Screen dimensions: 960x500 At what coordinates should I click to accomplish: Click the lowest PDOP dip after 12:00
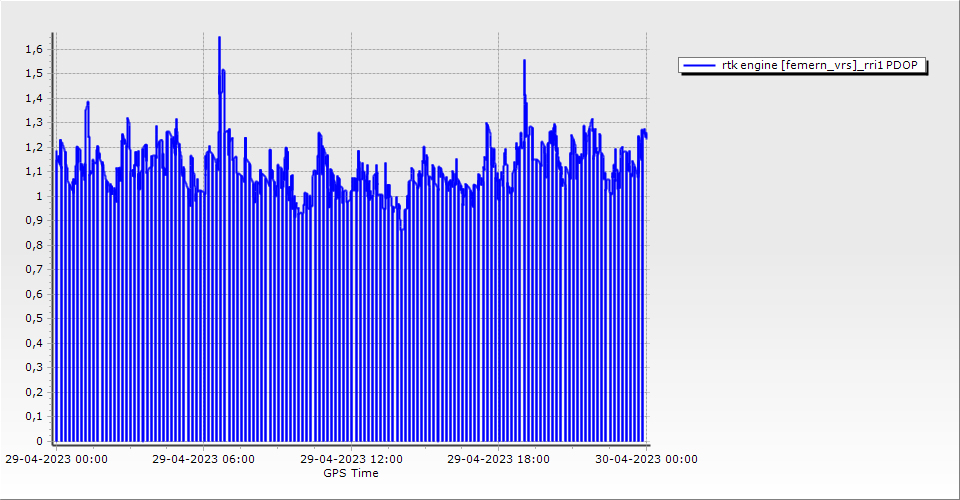[402, 229]
